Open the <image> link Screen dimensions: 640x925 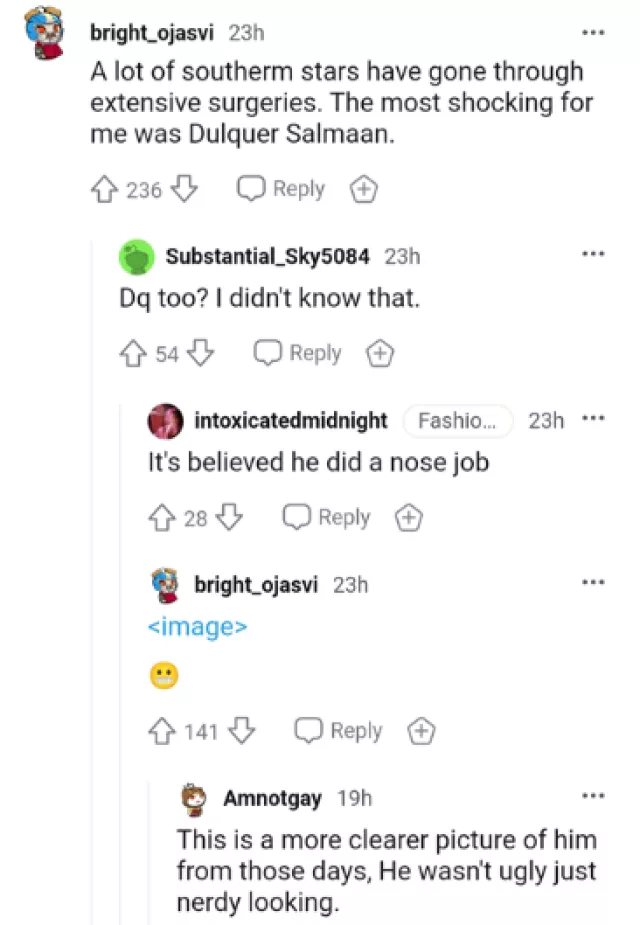point(197,628)
